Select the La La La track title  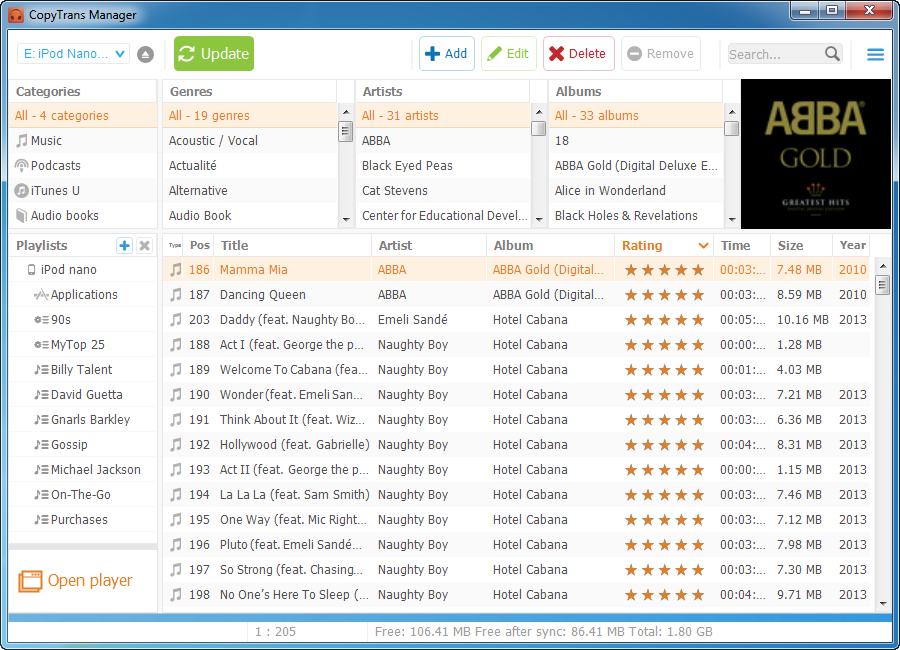coord(294,495)
